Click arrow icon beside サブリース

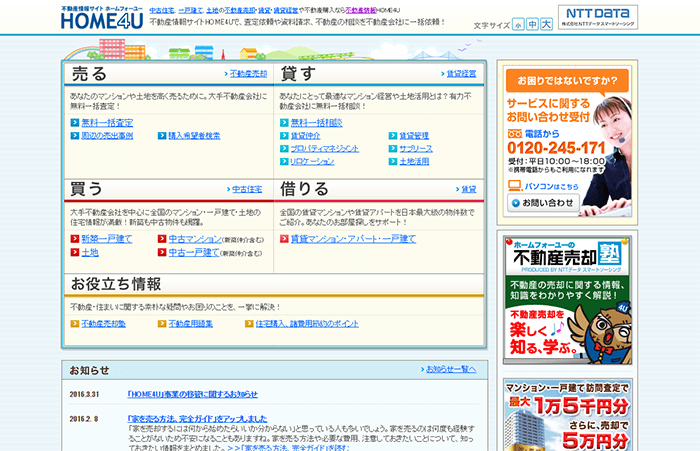pos(393,149)
